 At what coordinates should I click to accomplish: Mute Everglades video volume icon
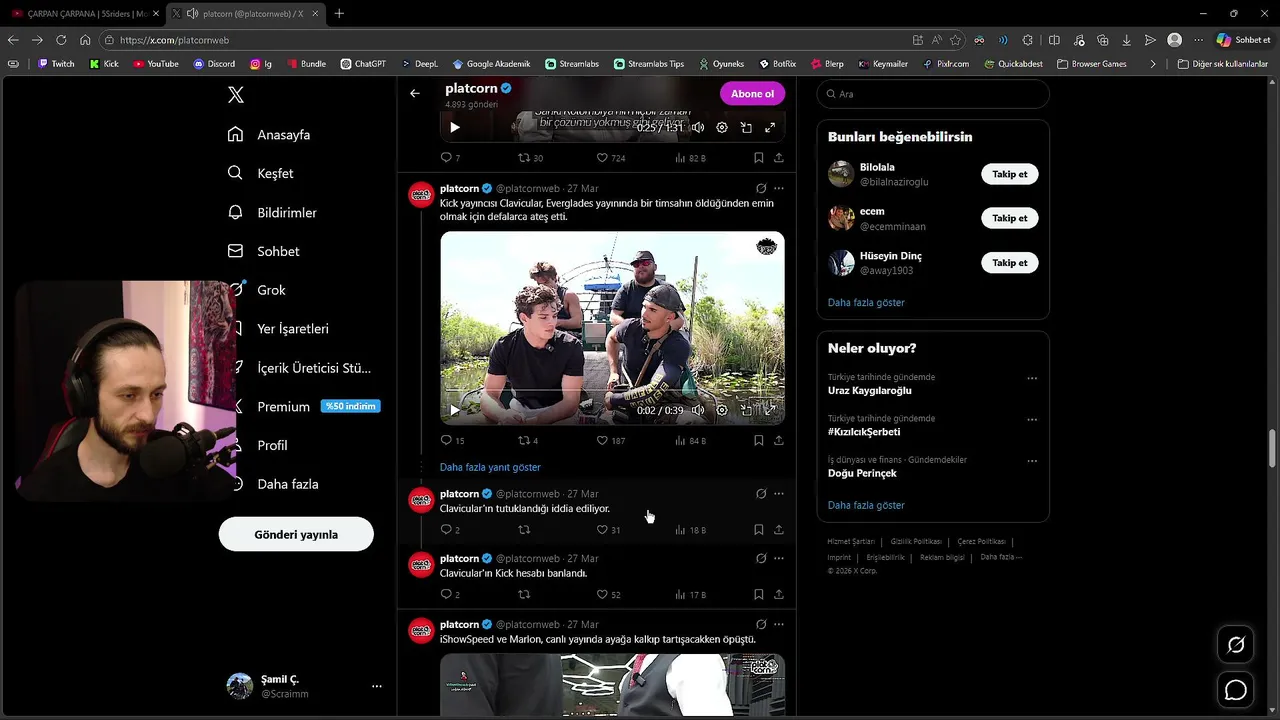(x=697, y=410)
